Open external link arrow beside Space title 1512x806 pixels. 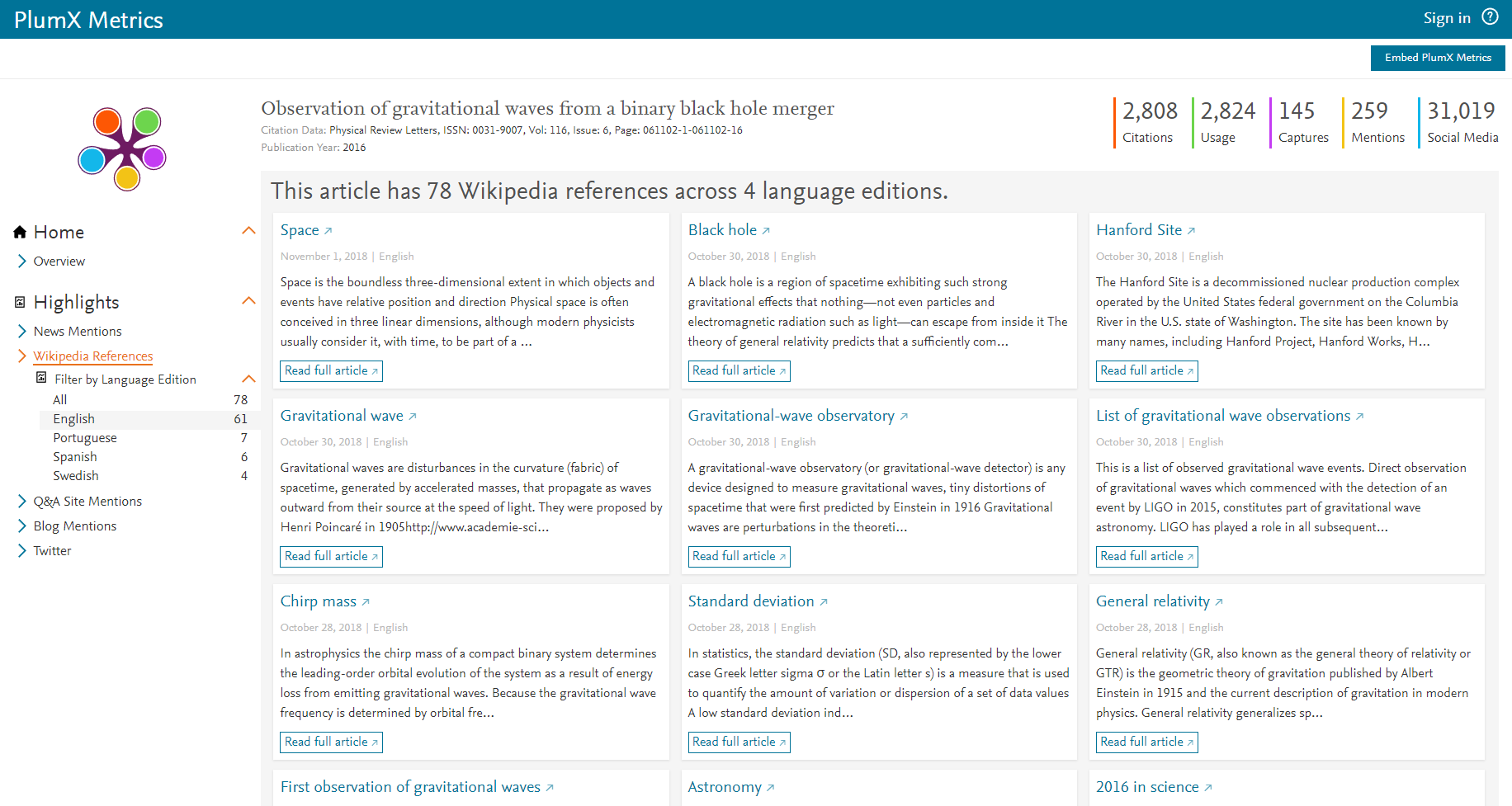click(328, 231)
